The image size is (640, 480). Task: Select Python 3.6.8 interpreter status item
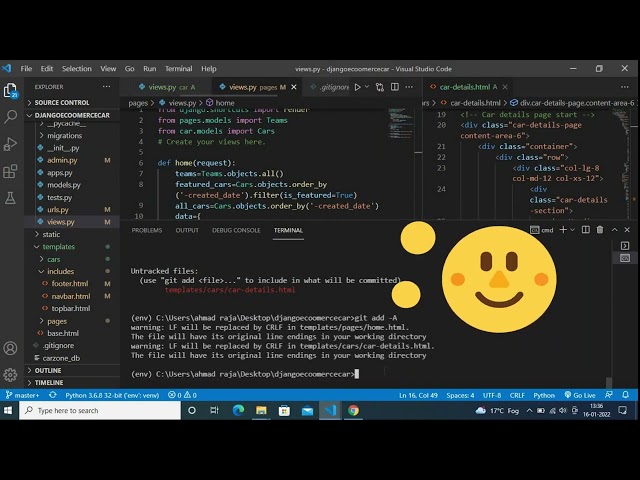coord(112,395)
